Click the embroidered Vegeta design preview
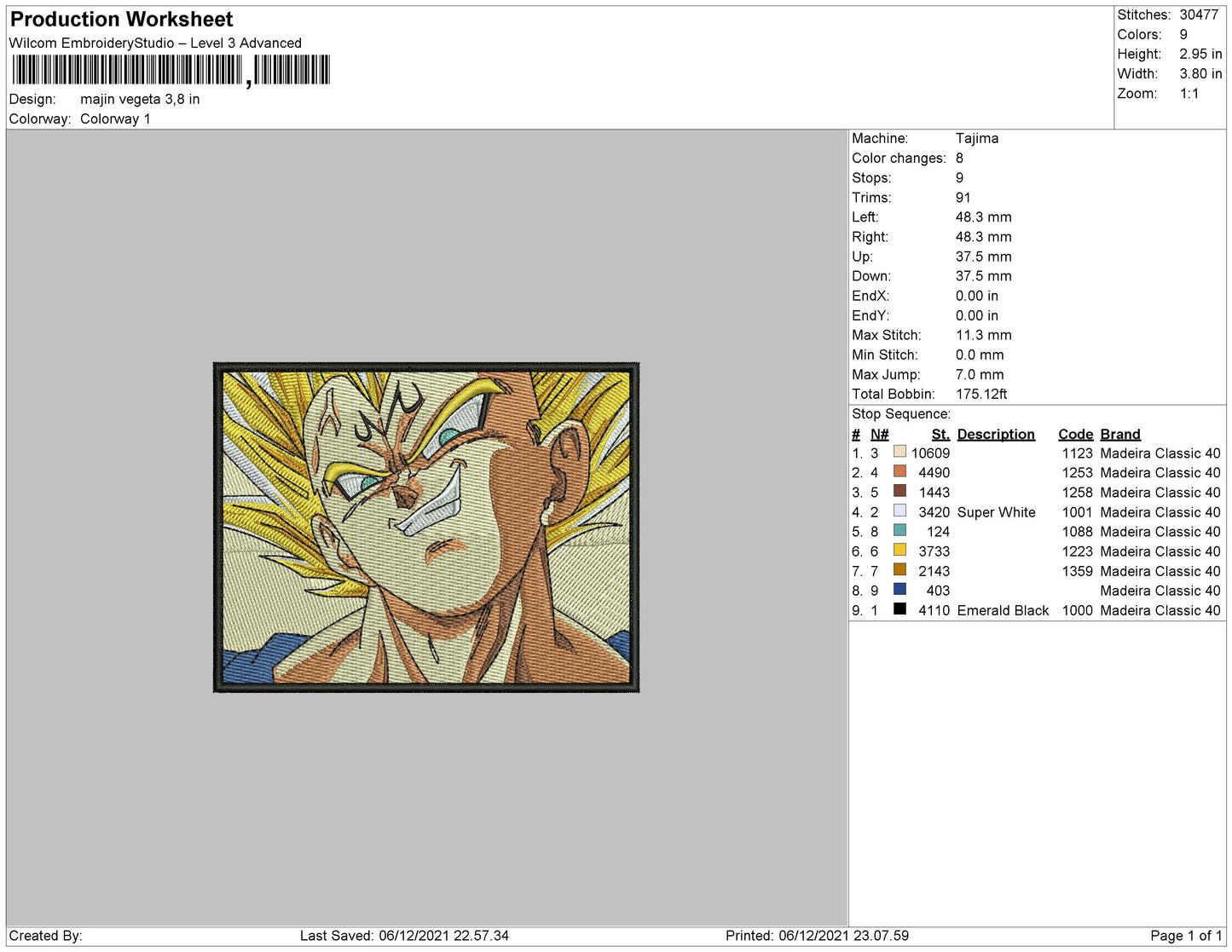This screenshot has height=952, width=1232. tap(425, 527)
